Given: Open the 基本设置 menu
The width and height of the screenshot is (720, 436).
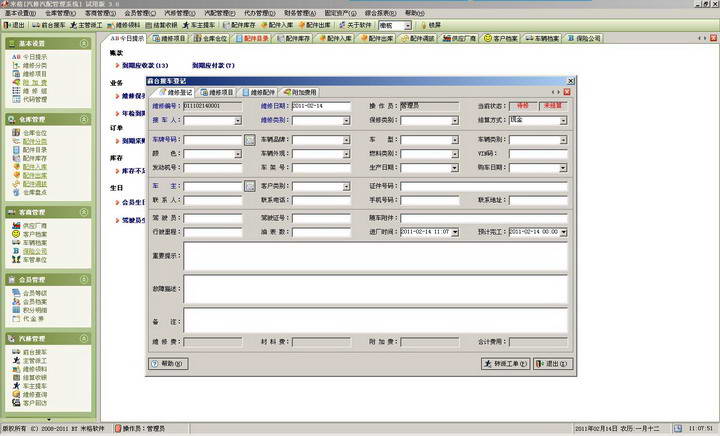Looking at the screenshot, I should pyautogui.click(x=20, y=13).
